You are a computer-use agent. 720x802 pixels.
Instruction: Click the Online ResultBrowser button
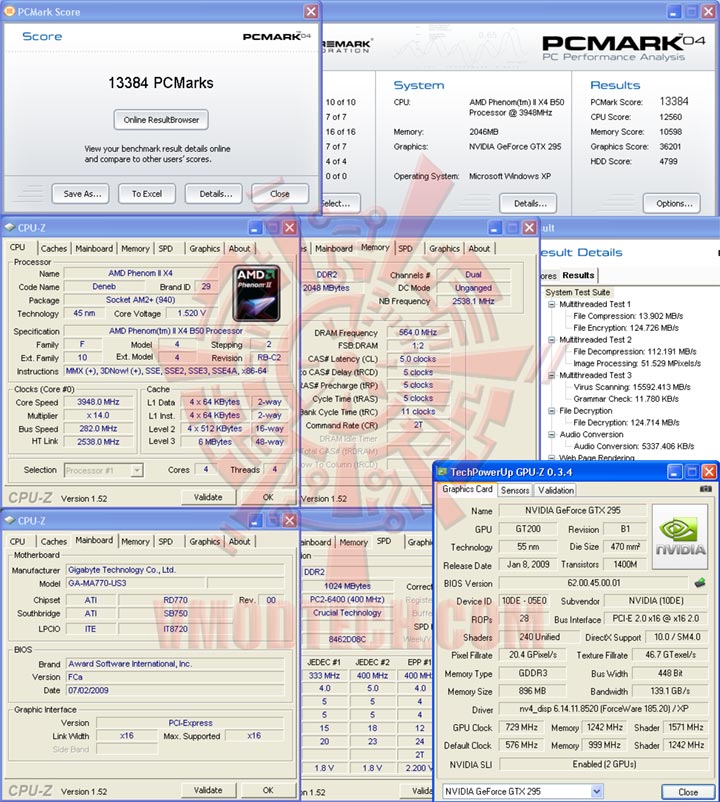tap(161, 120)
